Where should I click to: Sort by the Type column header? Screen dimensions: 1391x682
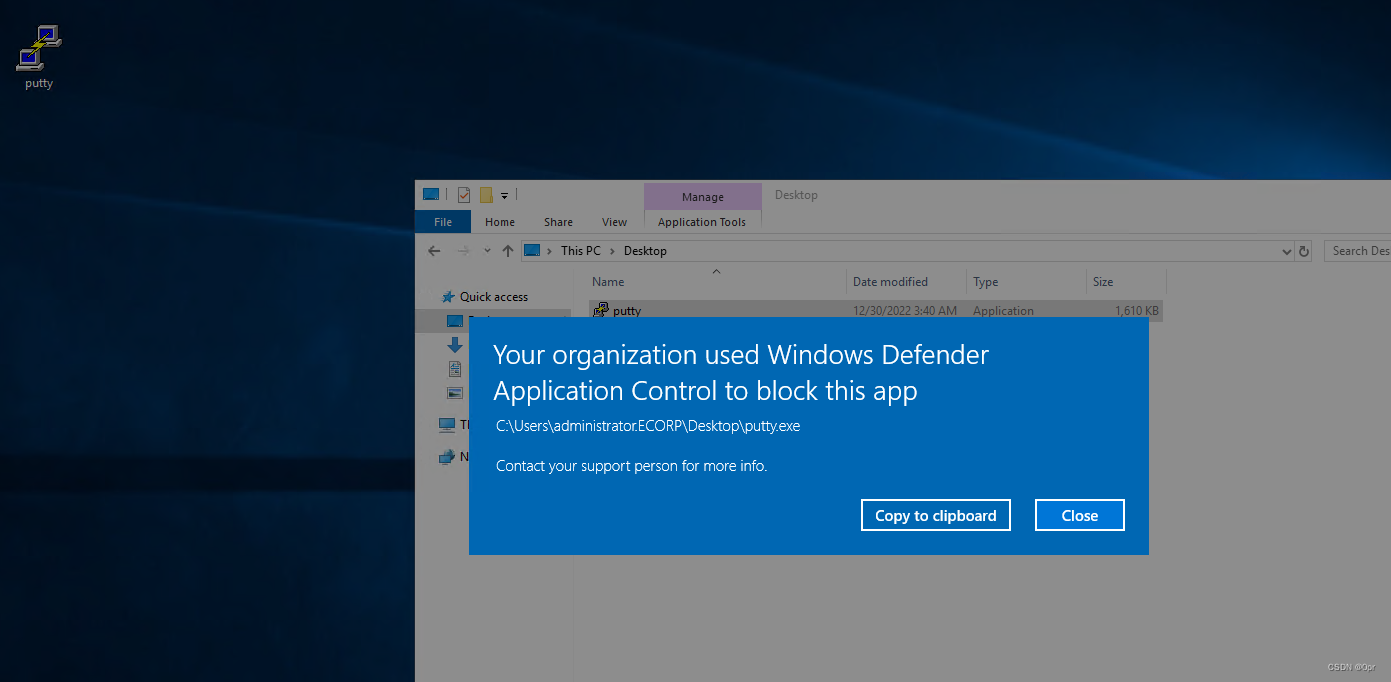pos(1026,282)
